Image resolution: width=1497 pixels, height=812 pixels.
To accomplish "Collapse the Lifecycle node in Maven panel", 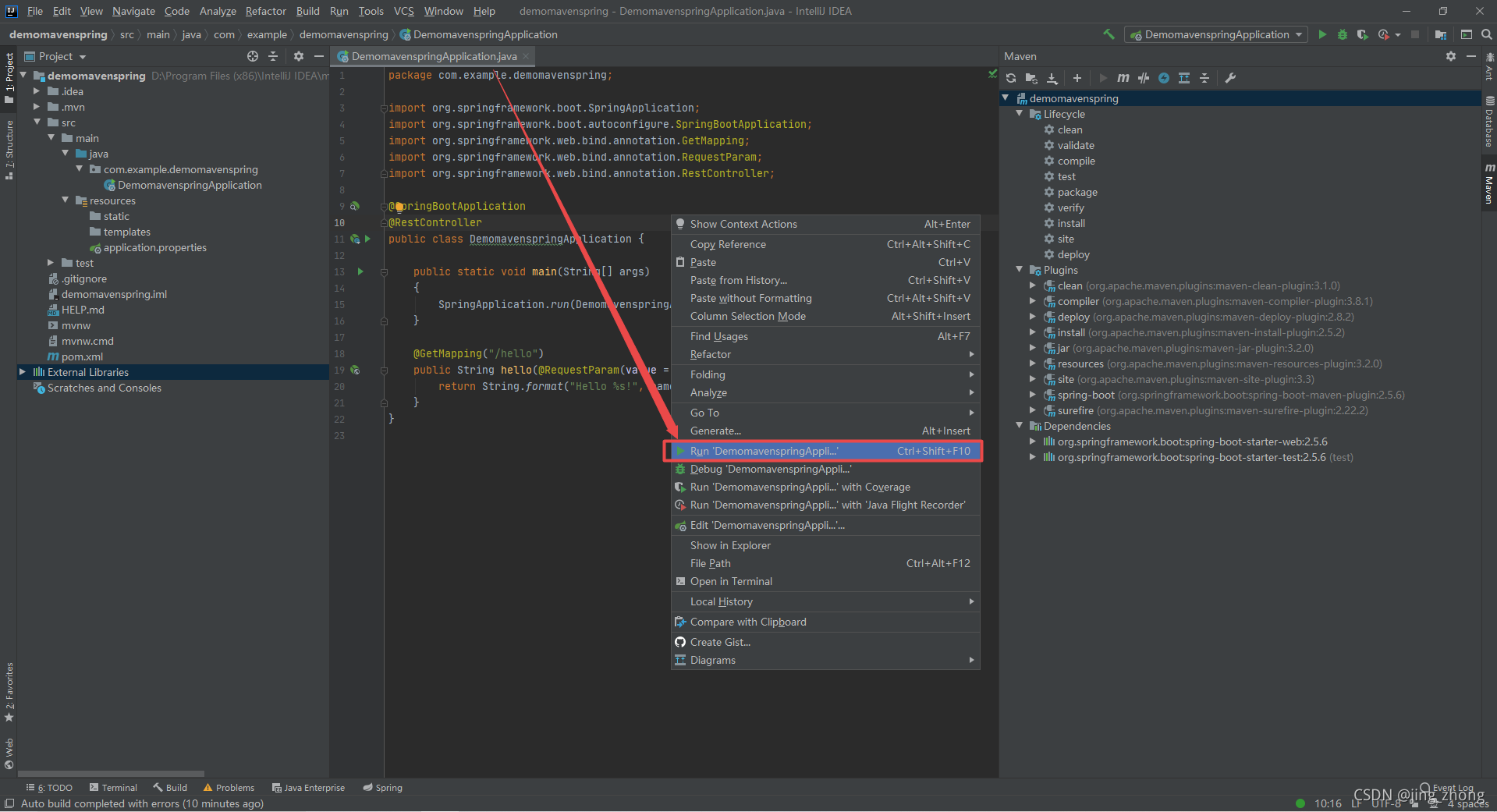I will [1020, 114].
